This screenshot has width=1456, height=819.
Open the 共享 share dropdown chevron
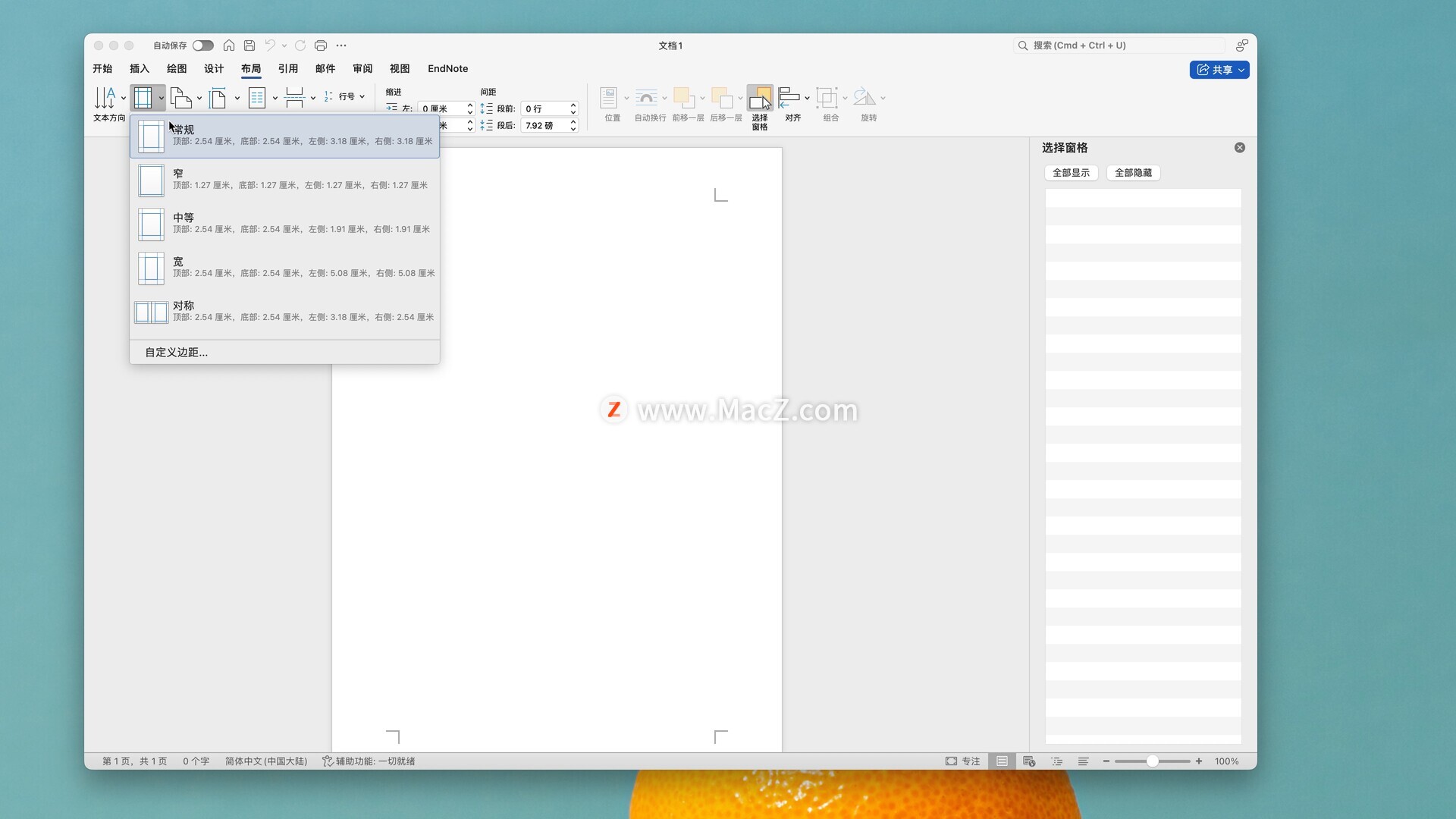tap(1241, 70)
